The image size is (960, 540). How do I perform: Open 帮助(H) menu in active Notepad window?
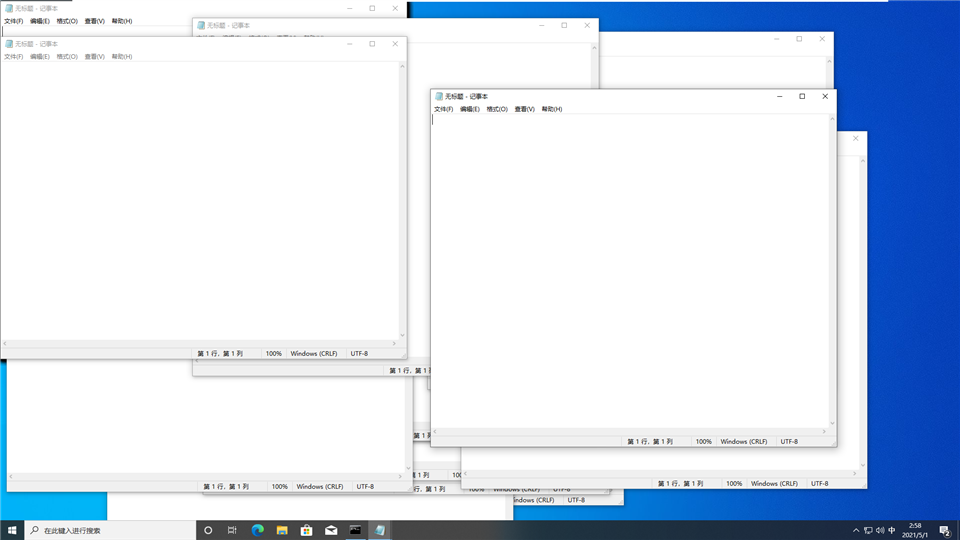coord(552,109)
